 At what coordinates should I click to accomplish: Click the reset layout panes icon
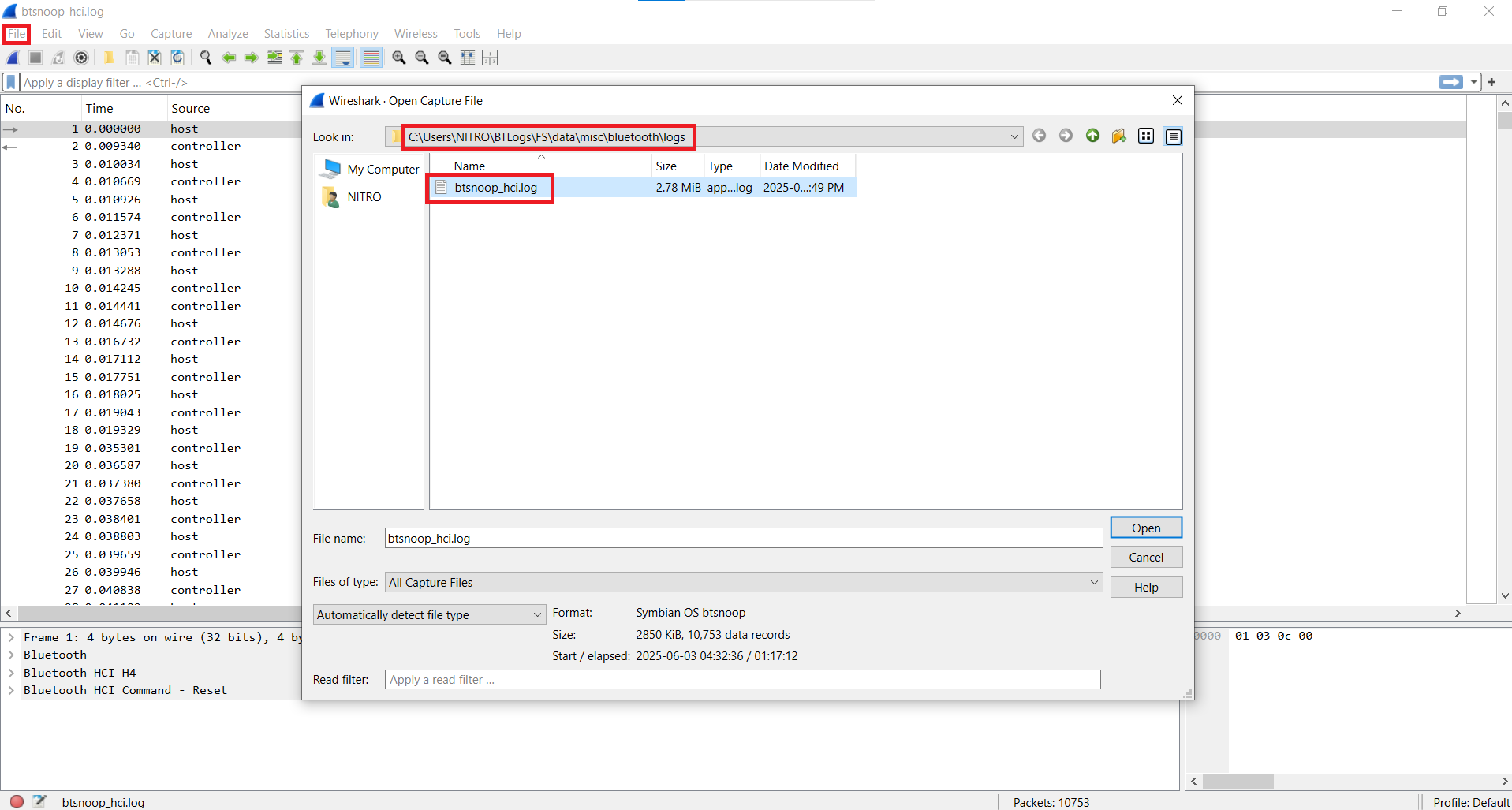(x=490, y=58)
